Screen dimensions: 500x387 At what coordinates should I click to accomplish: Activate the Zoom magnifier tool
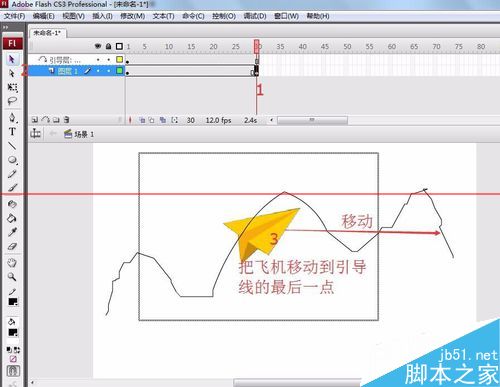click(12, 277)
